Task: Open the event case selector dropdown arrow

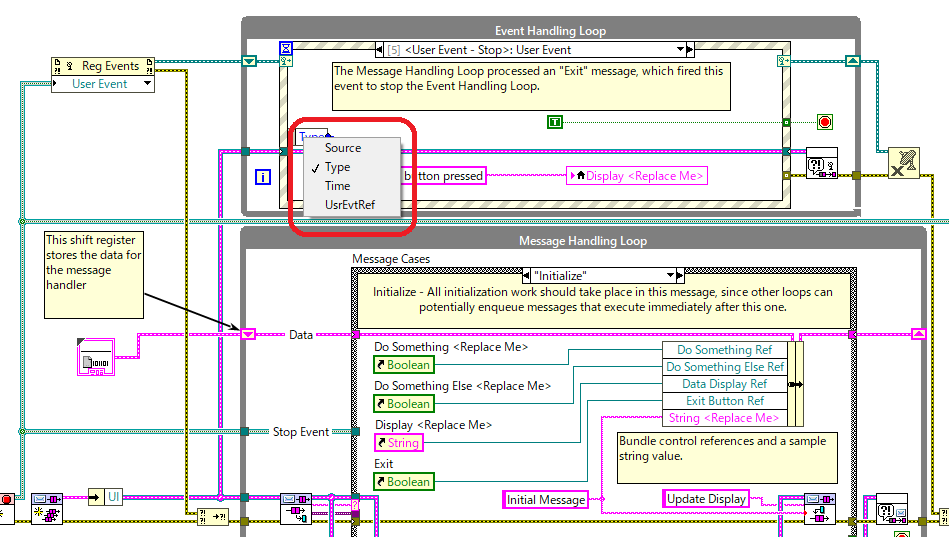Action: pos(680,50)
